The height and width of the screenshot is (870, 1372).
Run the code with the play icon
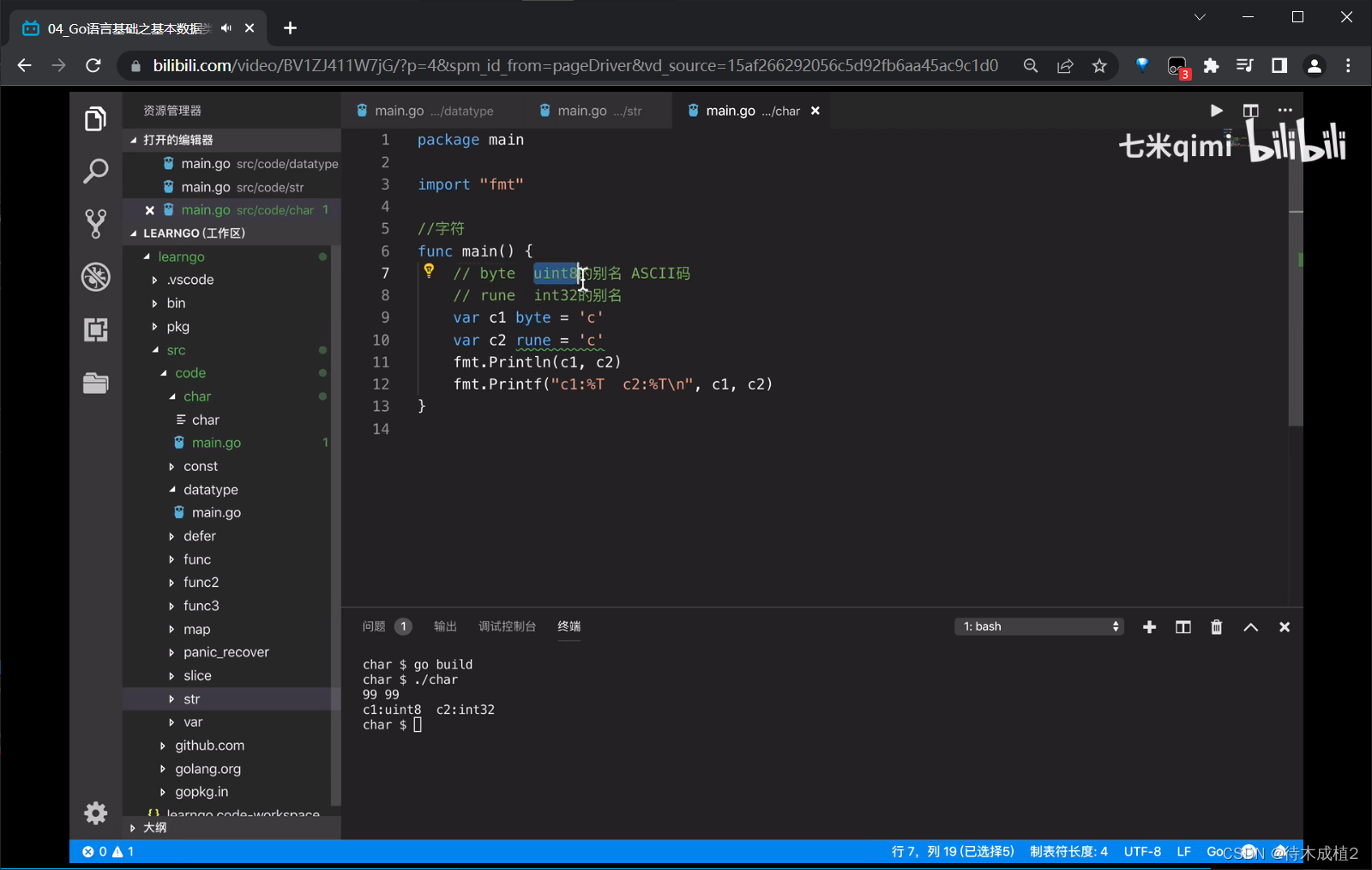click(1216, 111)
